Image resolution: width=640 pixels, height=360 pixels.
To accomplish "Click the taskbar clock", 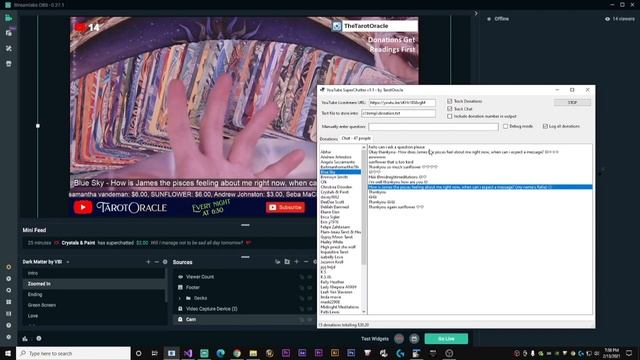I will (x=611, y=353).
